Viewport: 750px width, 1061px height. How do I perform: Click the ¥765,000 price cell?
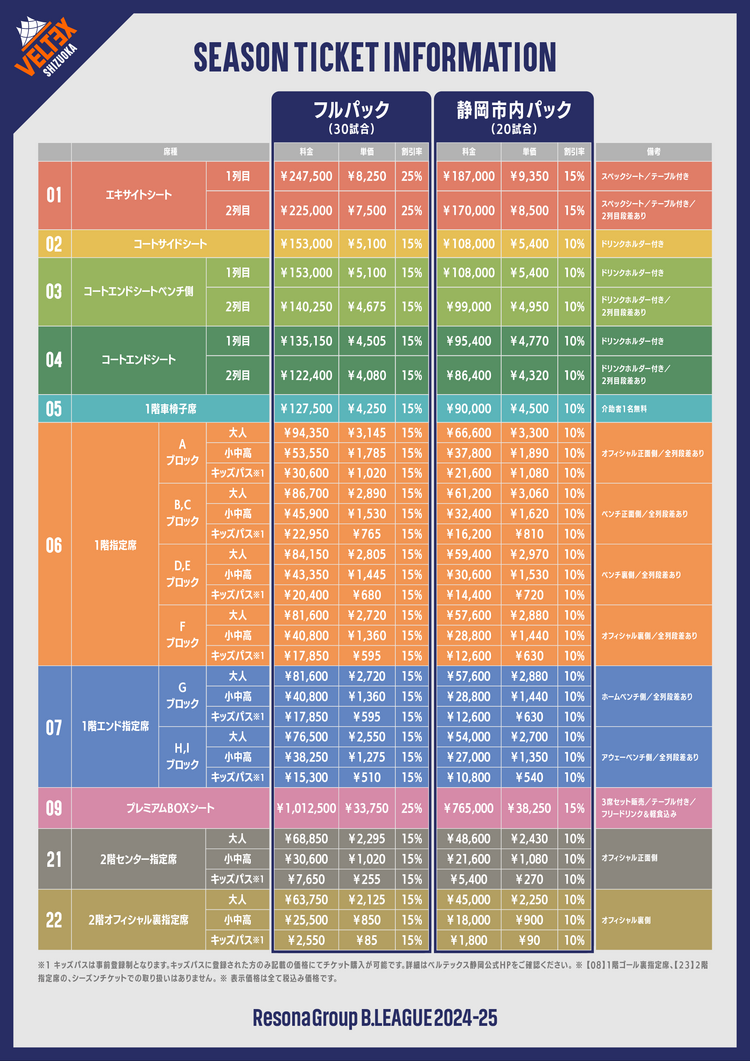click(468, 808)
